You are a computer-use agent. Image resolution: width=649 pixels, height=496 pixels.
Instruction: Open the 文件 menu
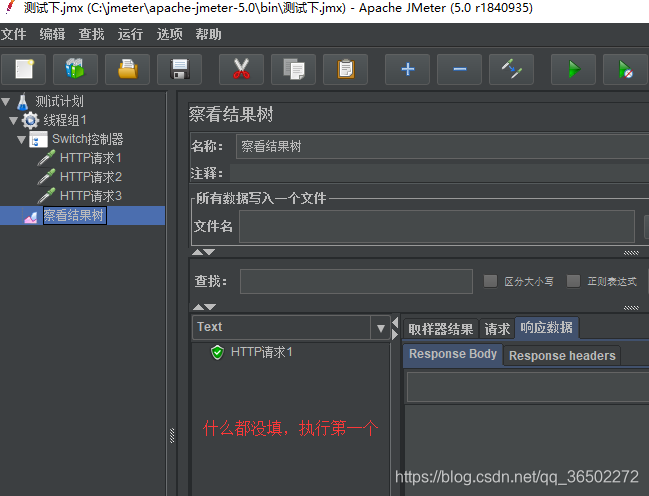click(13, 34)
